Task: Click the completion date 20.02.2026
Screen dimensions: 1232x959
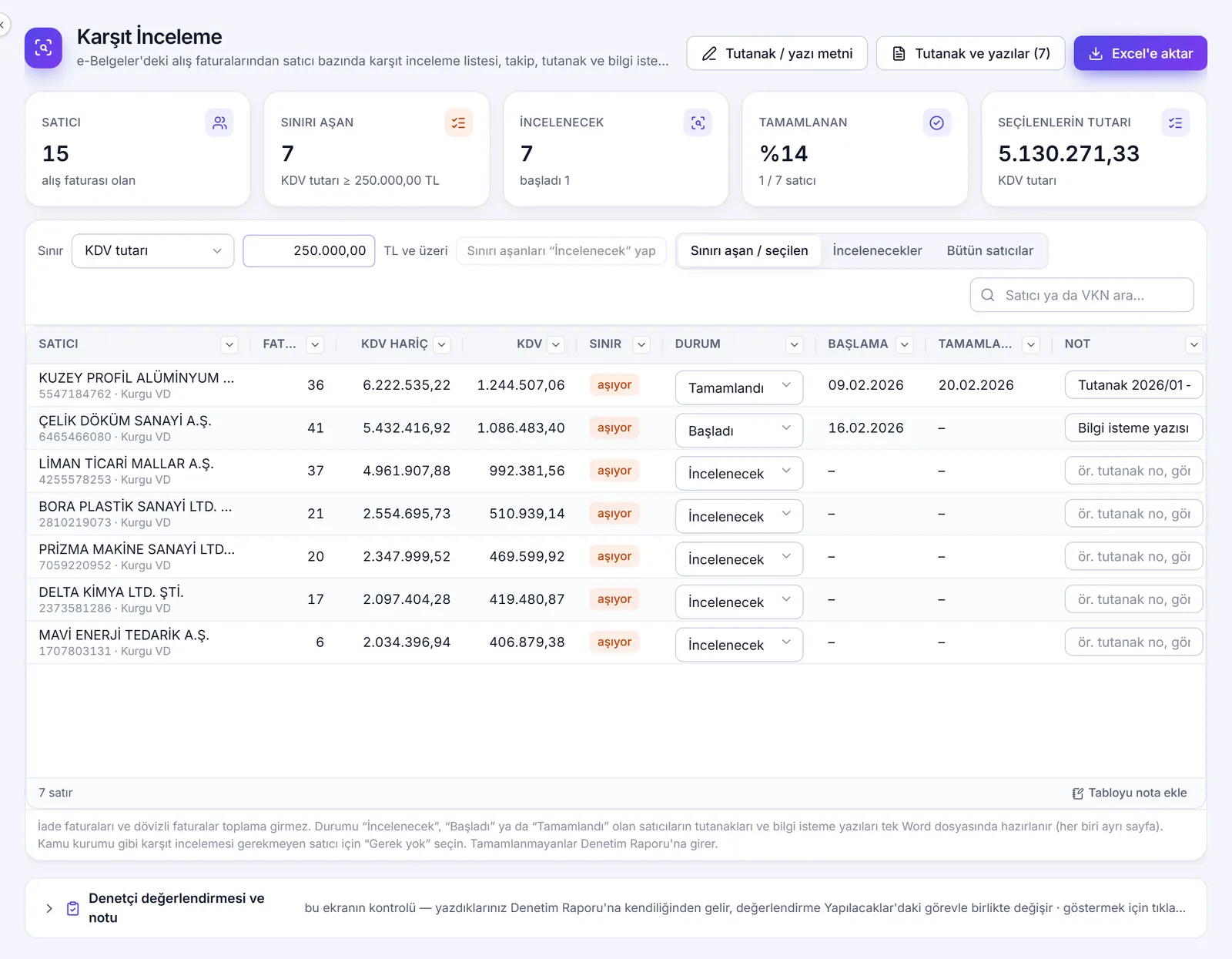Action: pyautogui.click(x=976, y=385)
